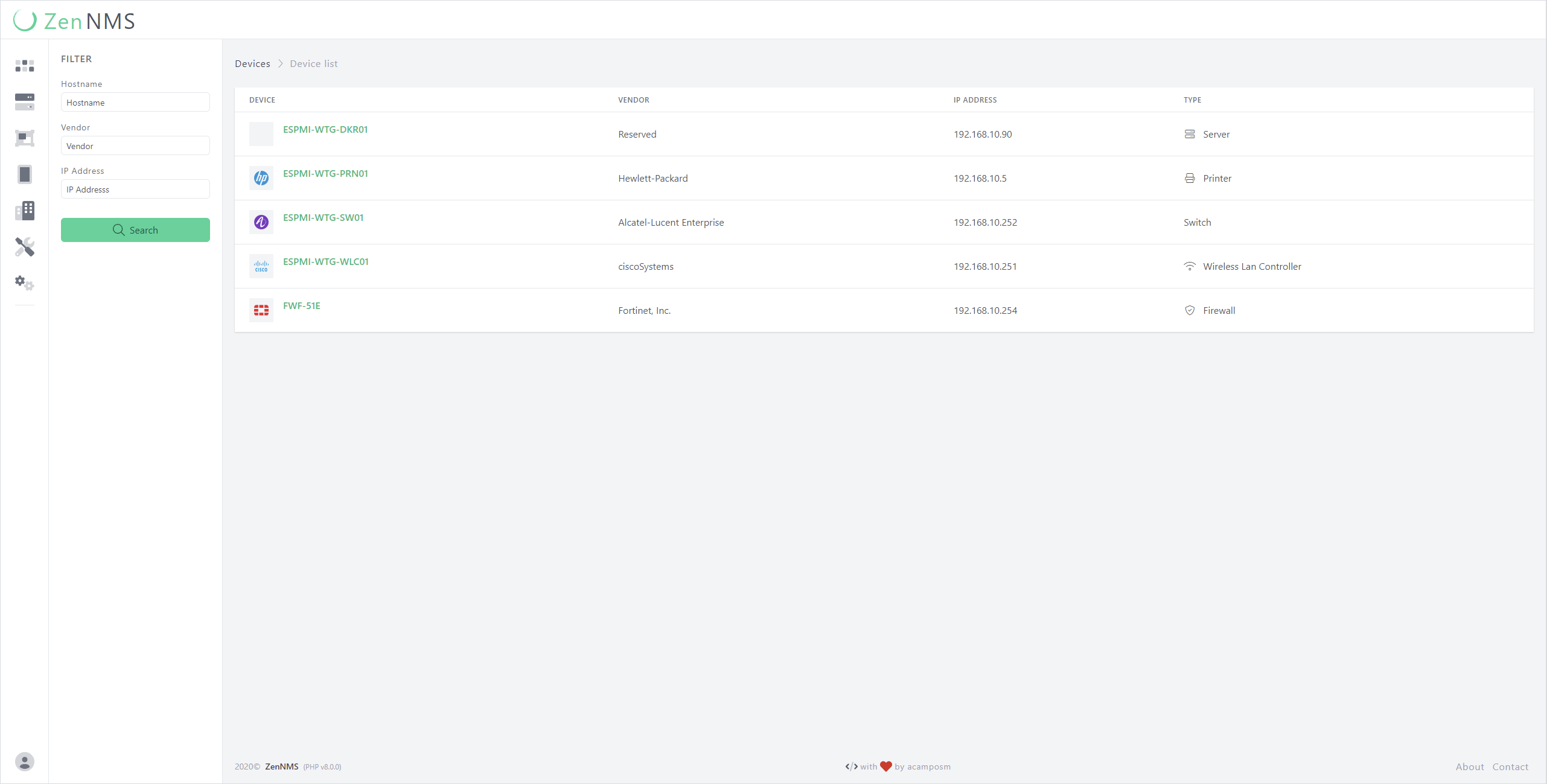Screen dimensions: 1547x784
Task: Select the IP 192.168.10.251 cell
Action: [x=985, y=266]
